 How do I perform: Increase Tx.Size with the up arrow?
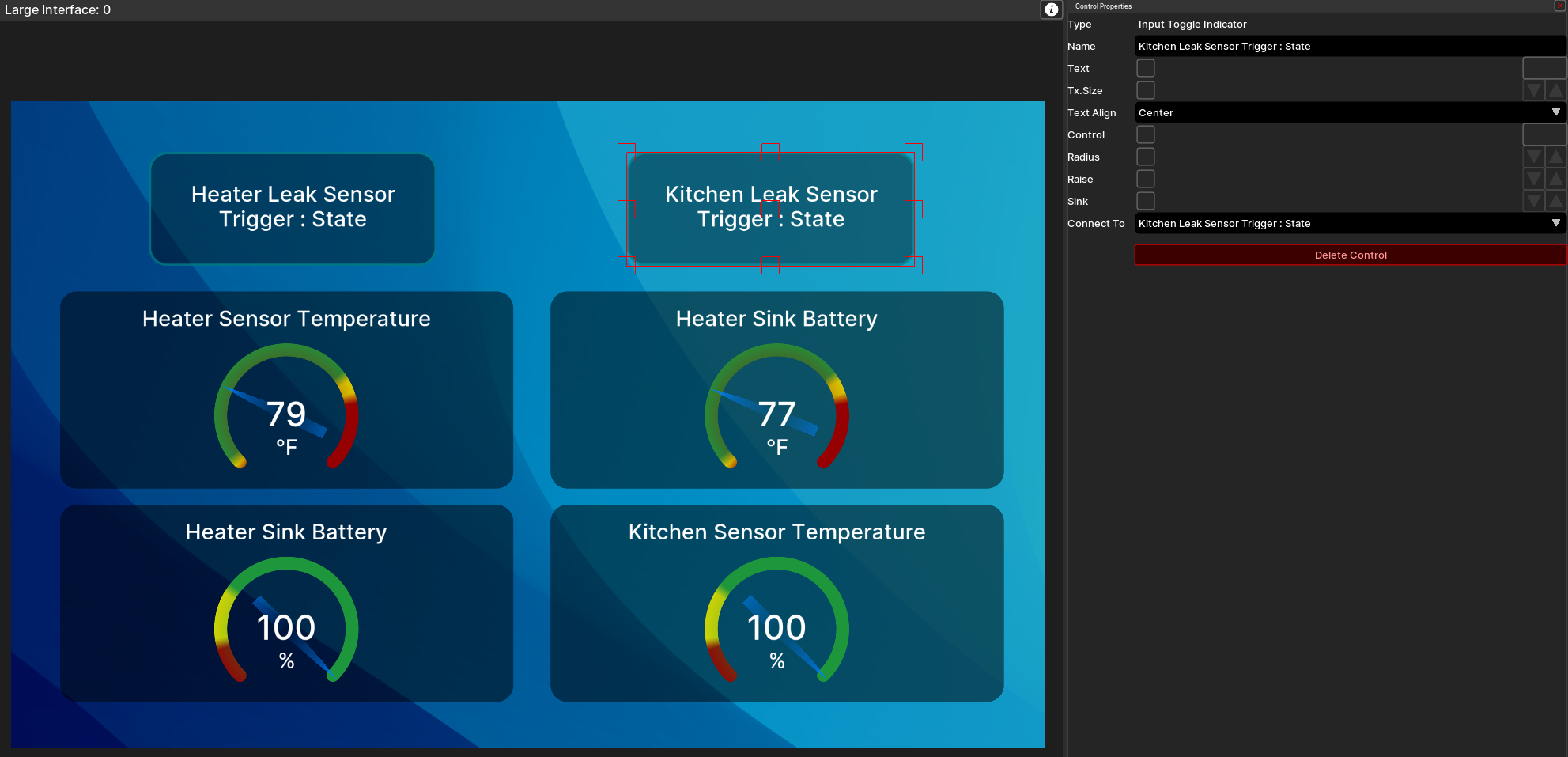tap(1555, 90)
